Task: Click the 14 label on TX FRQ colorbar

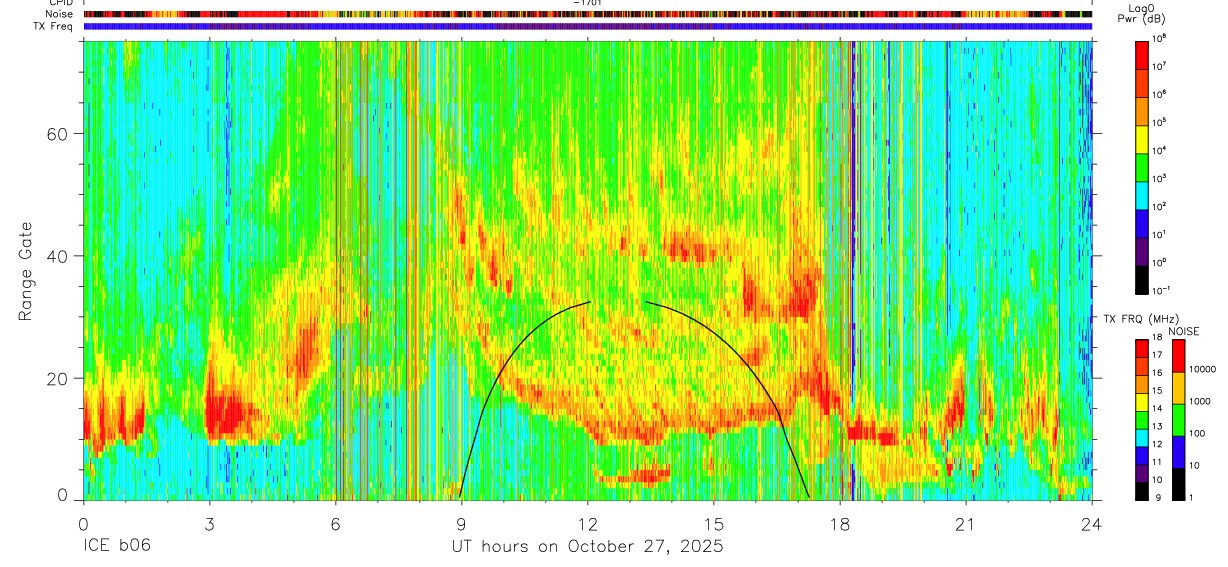Action: click(1157, 411)
